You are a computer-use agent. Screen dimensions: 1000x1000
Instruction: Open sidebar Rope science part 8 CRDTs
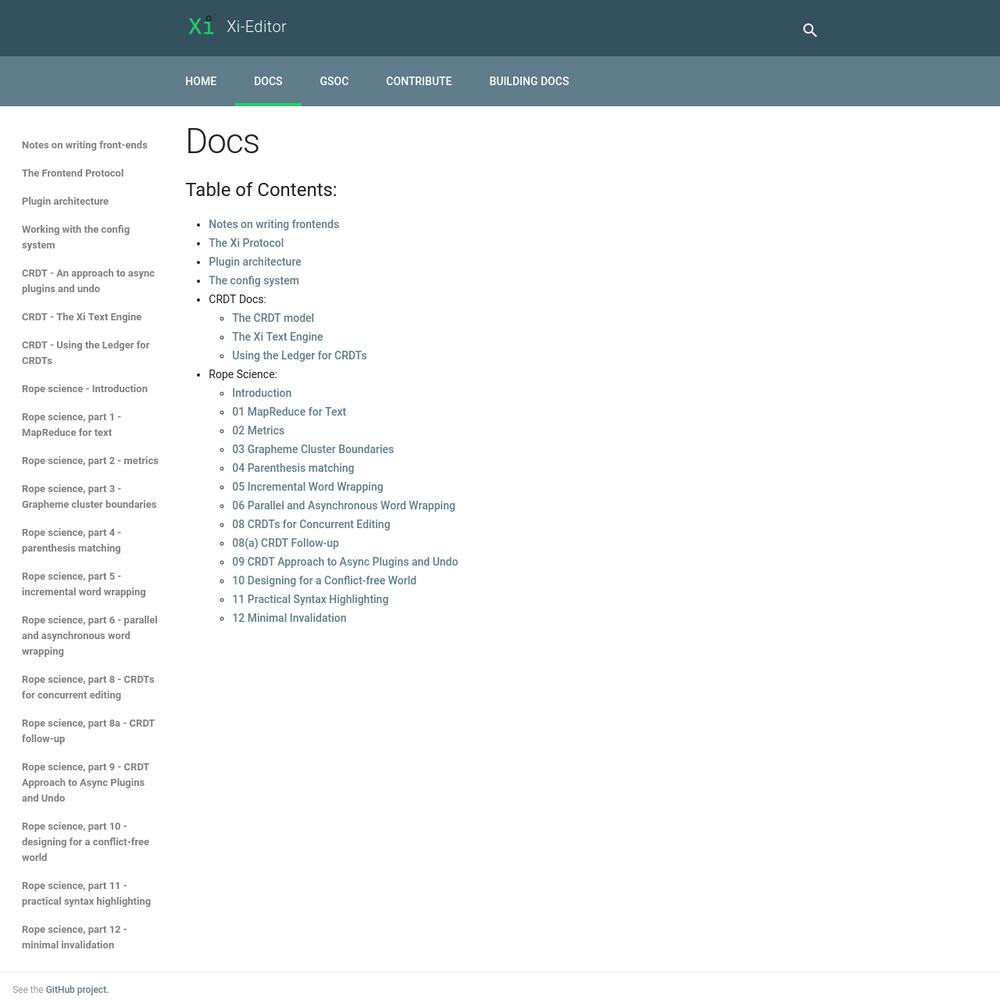pyautogui.click(x=88, y=687)
